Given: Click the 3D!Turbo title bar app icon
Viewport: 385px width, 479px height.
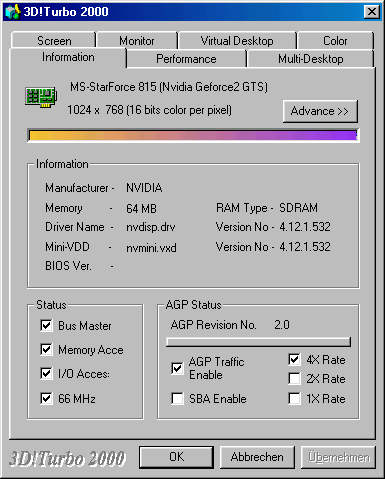Looking at the screenshot, I should 13,12.
